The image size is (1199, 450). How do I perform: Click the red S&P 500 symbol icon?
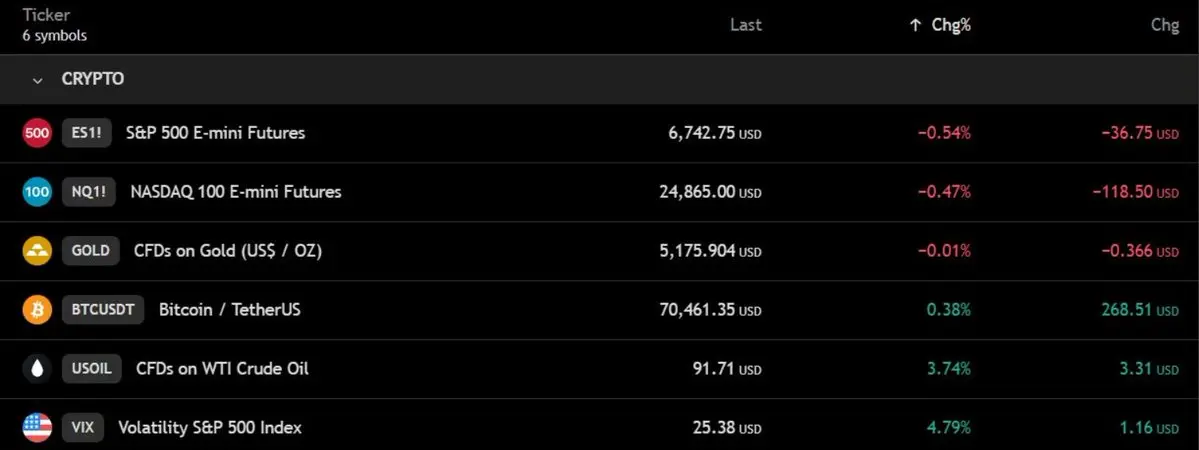tap(37, 133)
